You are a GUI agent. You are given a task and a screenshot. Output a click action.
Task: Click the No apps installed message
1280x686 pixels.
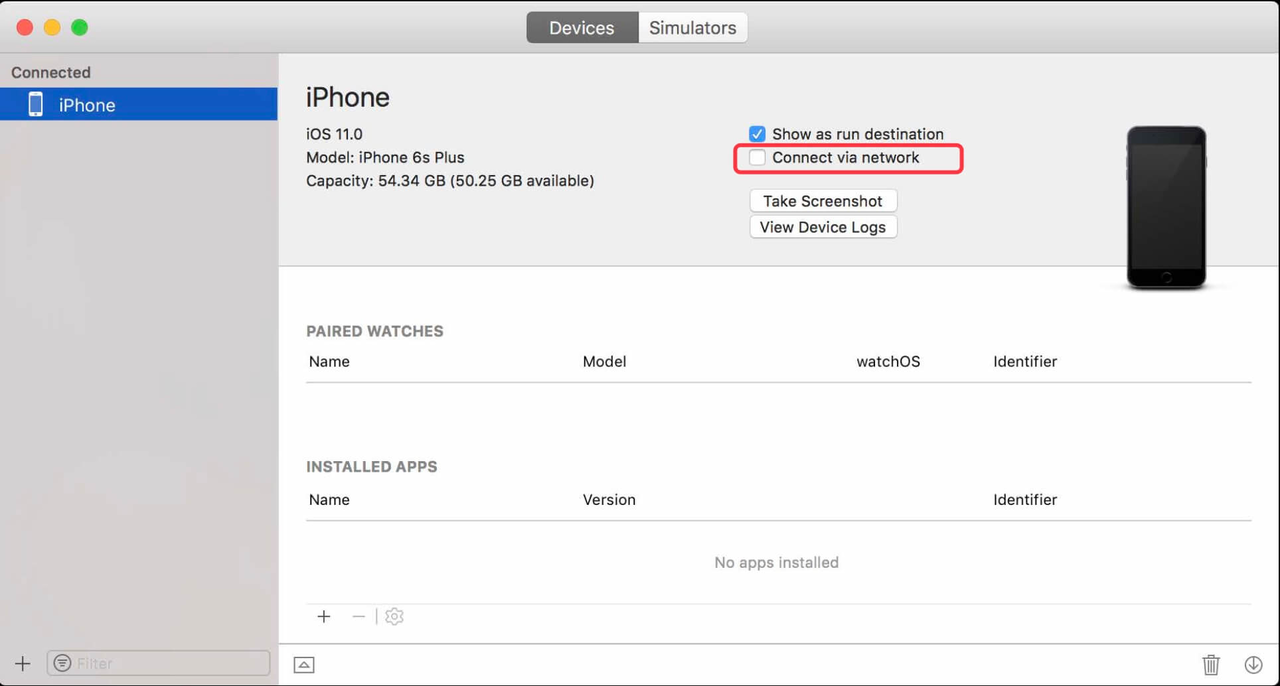[x=777, y=562]
